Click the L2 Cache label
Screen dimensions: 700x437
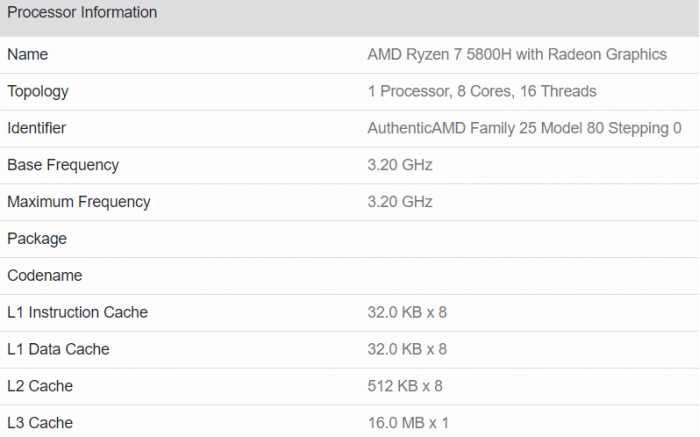pyautogui.click(x=40, y=386)
